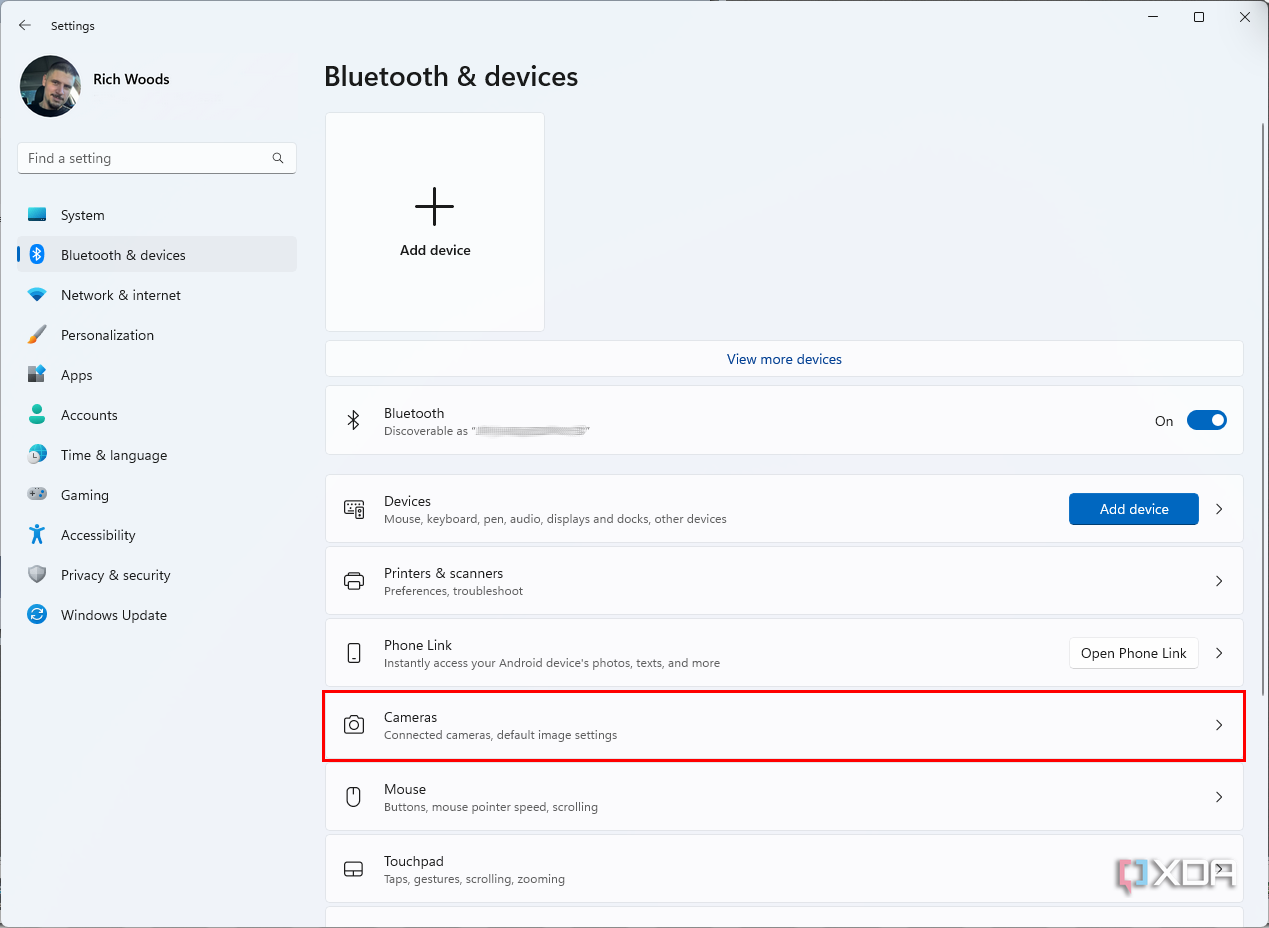Click the Gaming controller icon

[x=37, y=494]
